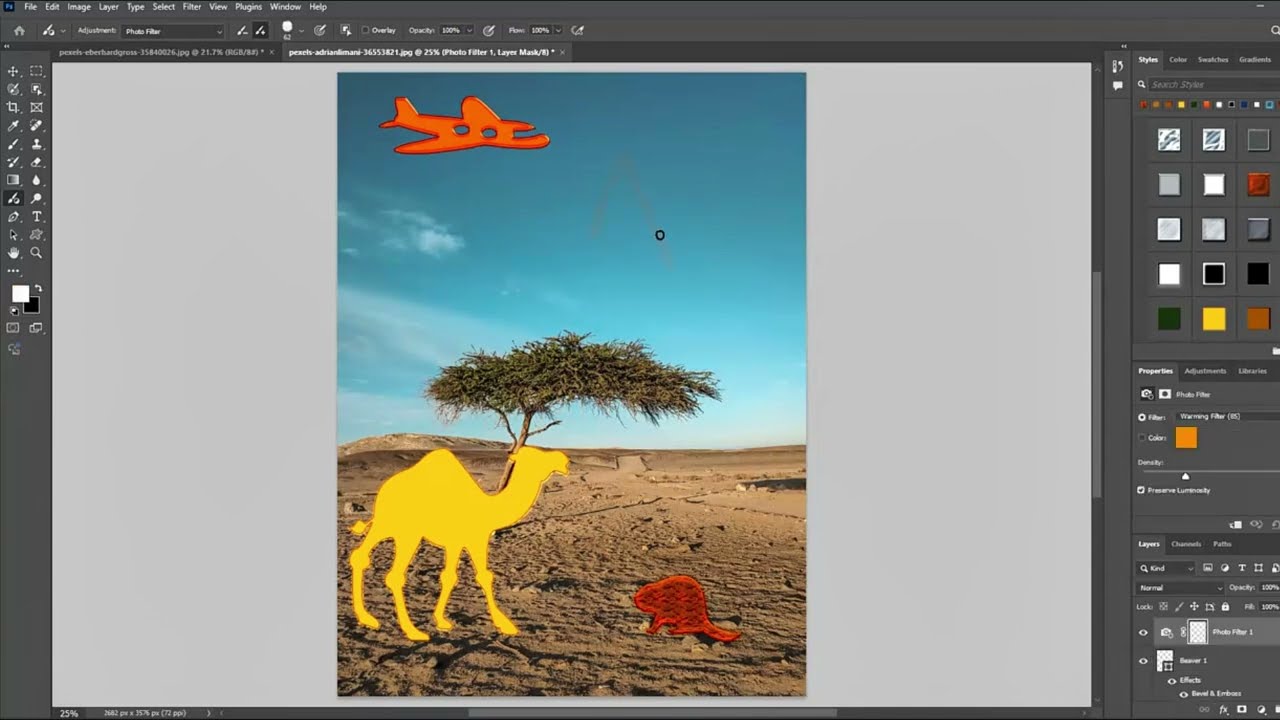Open the Filter menu

(192, 7)
